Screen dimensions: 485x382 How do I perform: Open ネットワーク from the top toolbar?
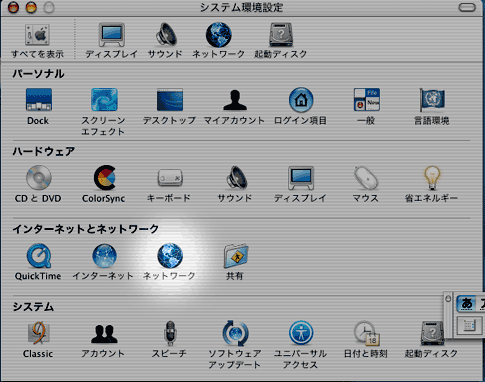[x=219, y=35]
